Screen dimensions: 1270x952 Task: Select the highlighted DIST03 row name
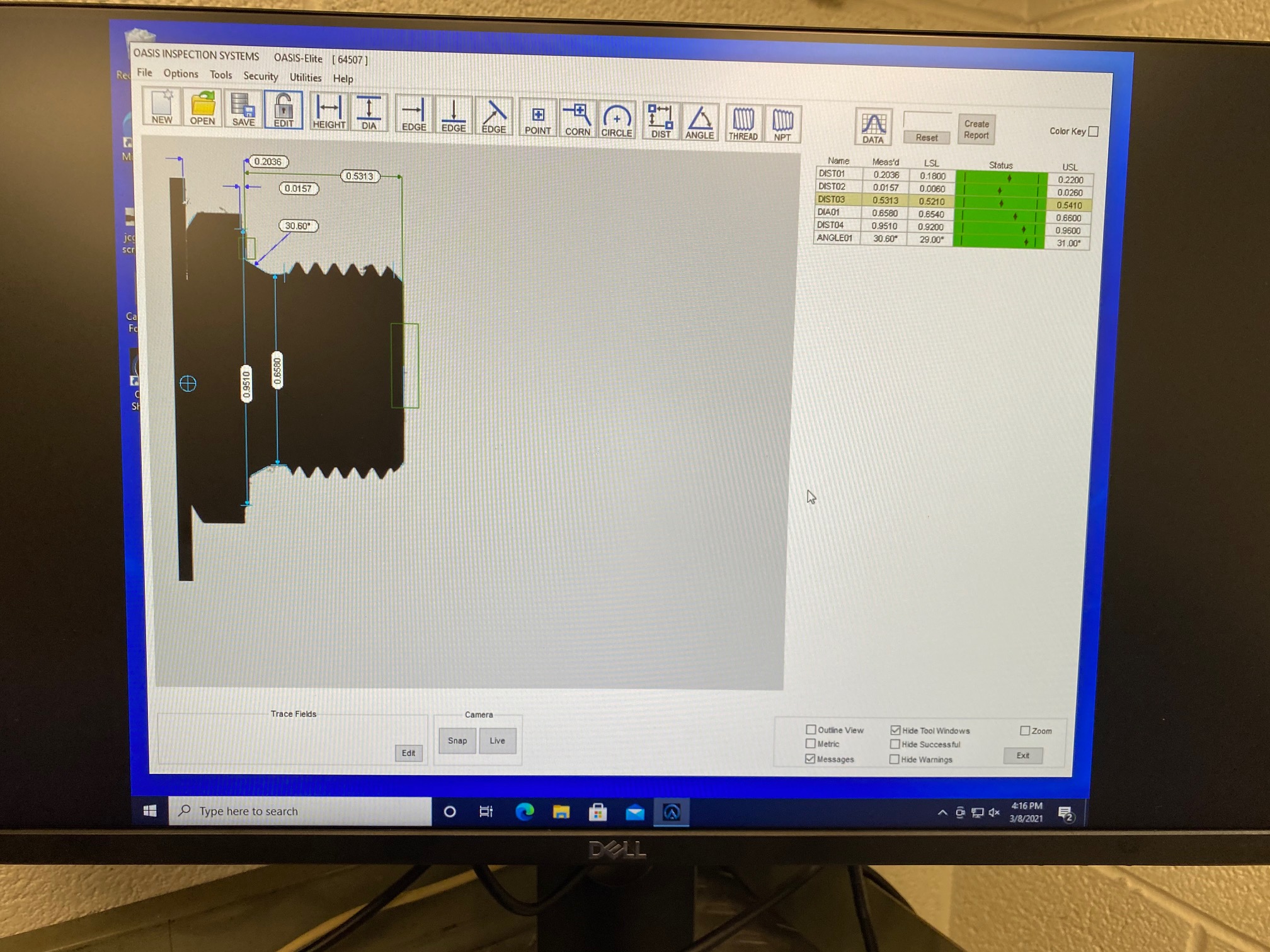(831, 199)
